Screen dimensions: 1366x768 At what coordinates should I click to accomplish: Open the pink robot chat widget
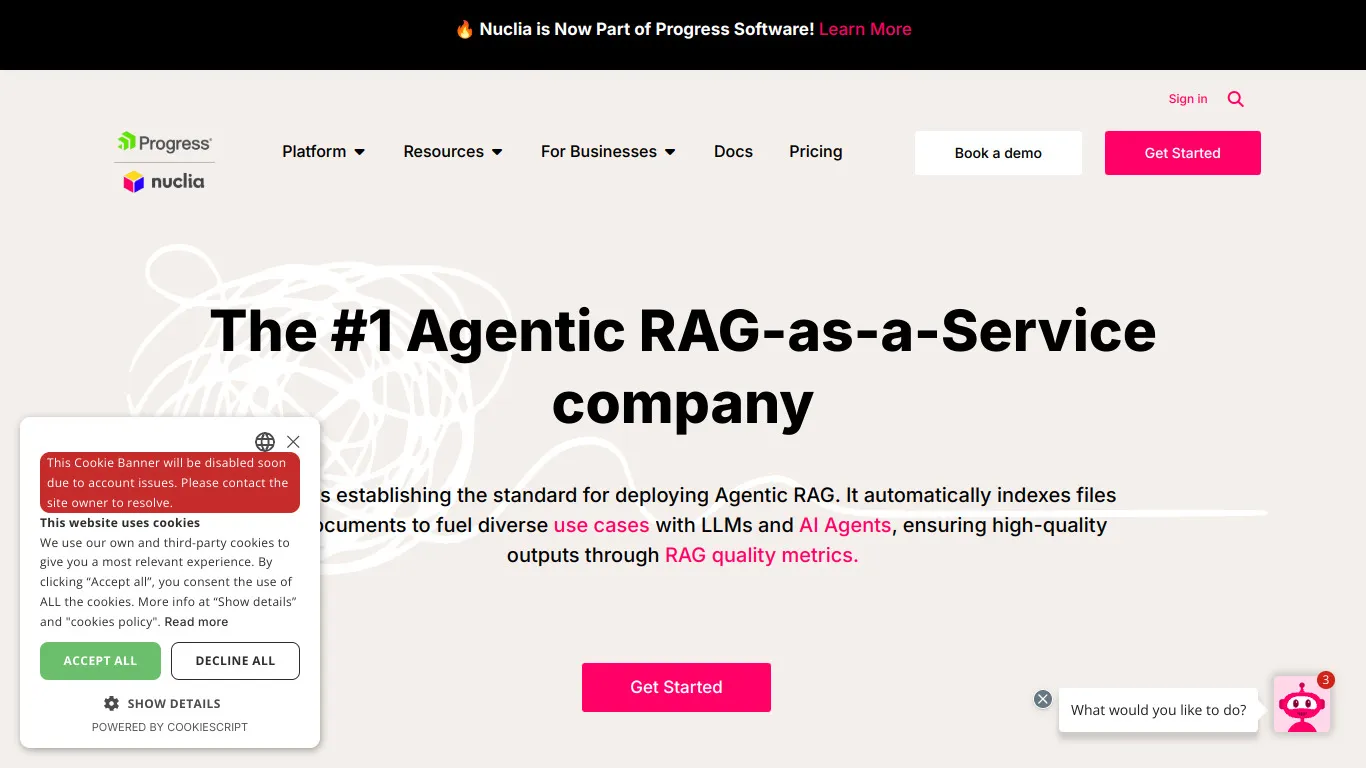coord(1302,705)
